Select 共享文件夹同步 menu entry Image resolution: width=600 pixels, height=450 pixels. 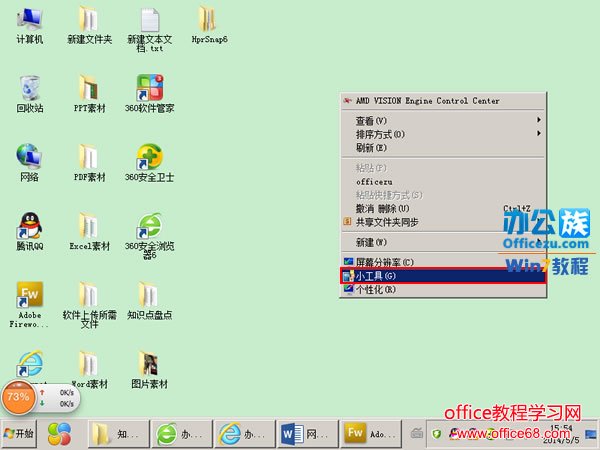pyautogui.click(x=443, y=222)
